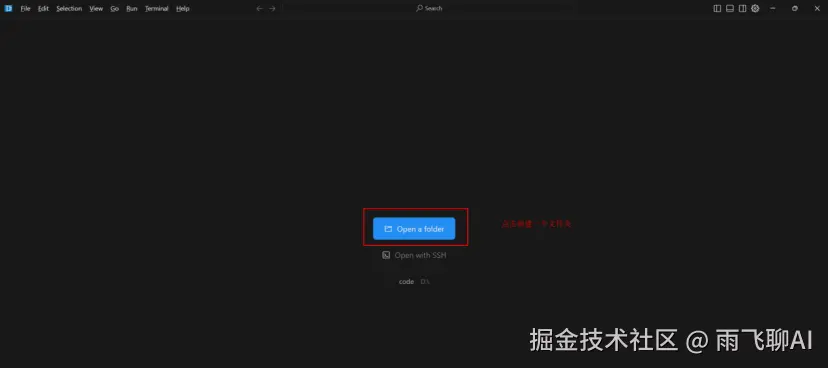
Task: Click the Open with SSH option
Action: click(x=415, y=256)
